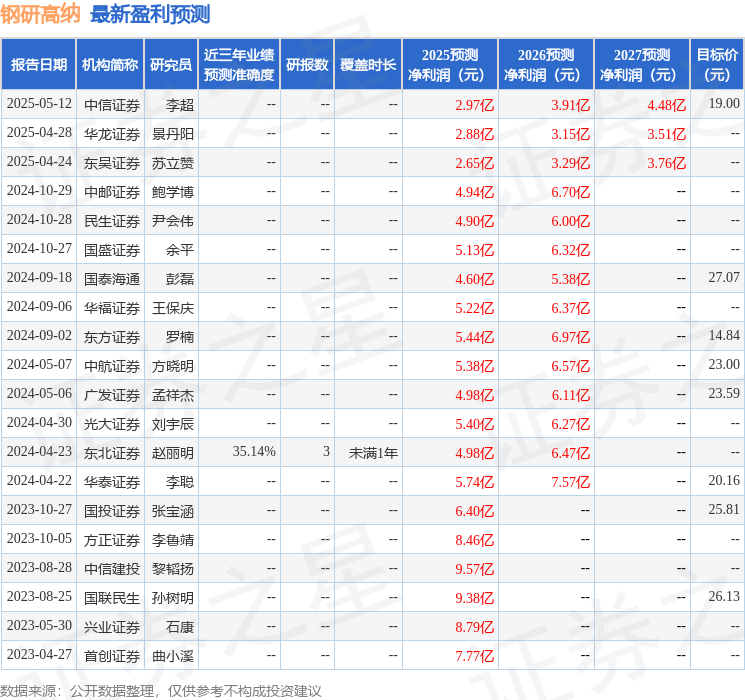Click the target price 19.00
This screenshot has height=700, width=745.
pos(724,104)
